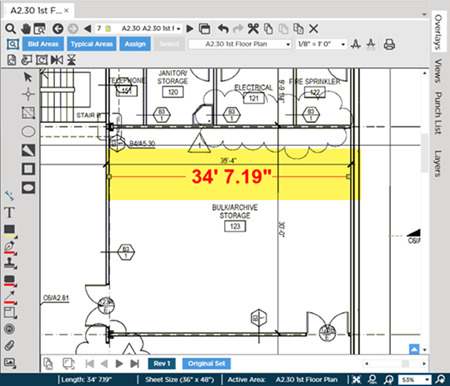Open the multiple windows view icon
450x386 pixels.
click(204, 29)
